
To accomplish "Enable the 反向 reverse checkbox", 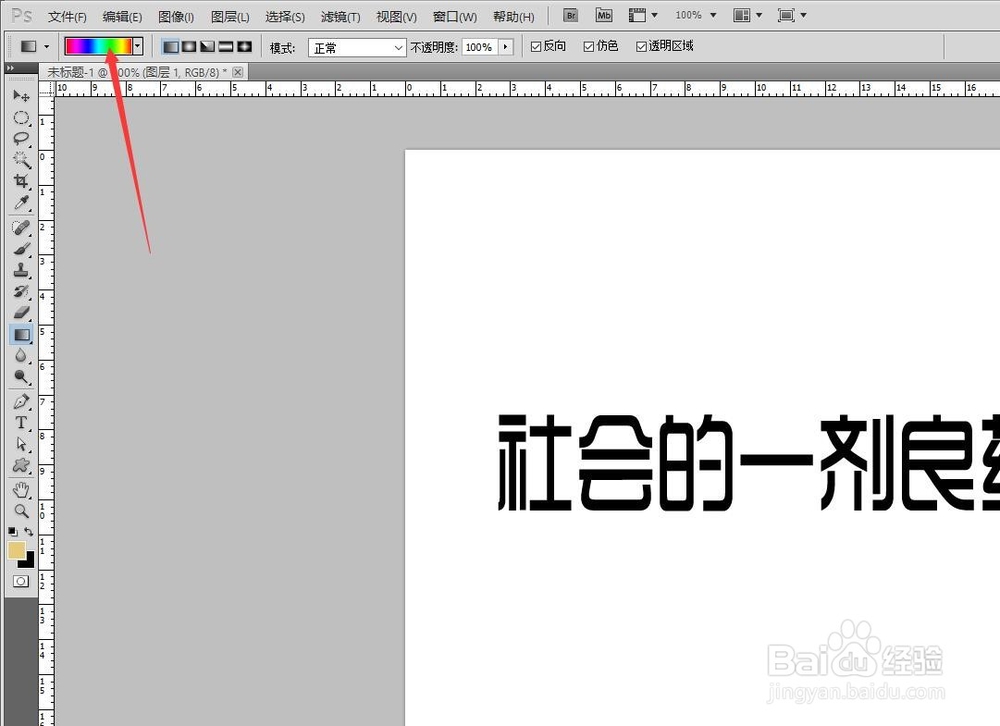I will click(x=536, y=46).
